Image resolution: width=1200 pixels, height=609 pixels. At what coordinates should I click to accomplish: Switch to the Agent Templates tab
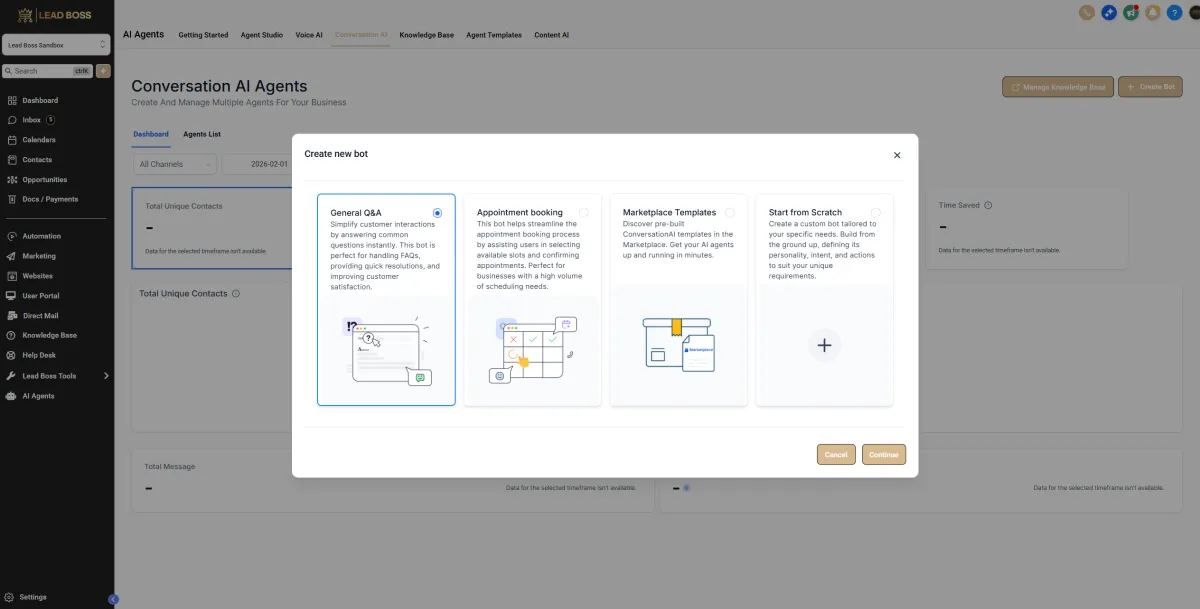pos(494,35)
